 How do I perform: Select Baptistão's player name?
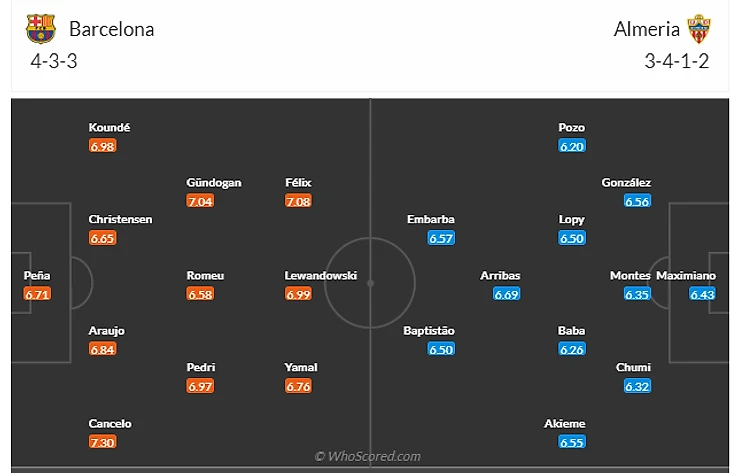[x=429, y=330]
